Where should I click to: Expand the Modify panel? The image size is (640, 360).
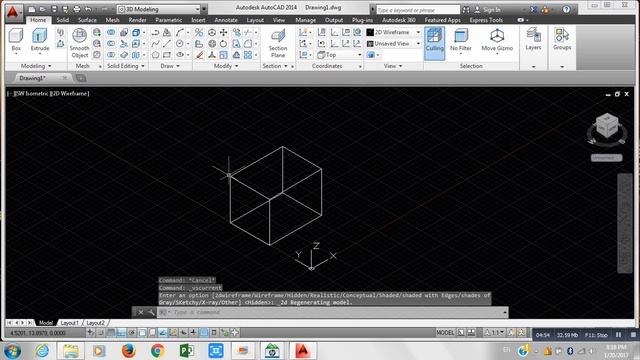(x=226, y=66)
